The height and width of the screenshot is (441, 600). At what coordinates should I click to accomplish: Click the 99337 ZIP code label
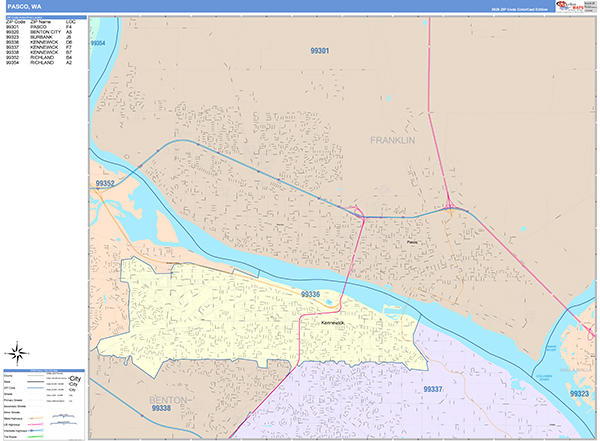433,389
